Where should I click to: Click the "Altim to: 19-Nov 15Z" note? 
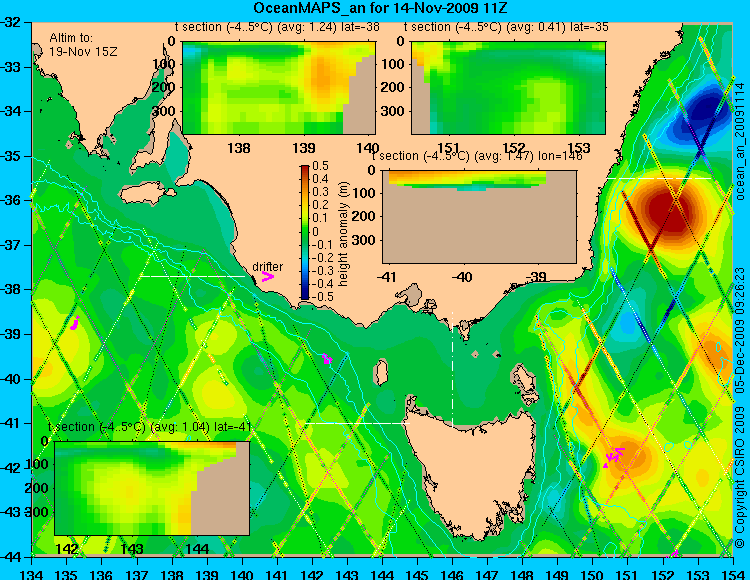(83, 44)
